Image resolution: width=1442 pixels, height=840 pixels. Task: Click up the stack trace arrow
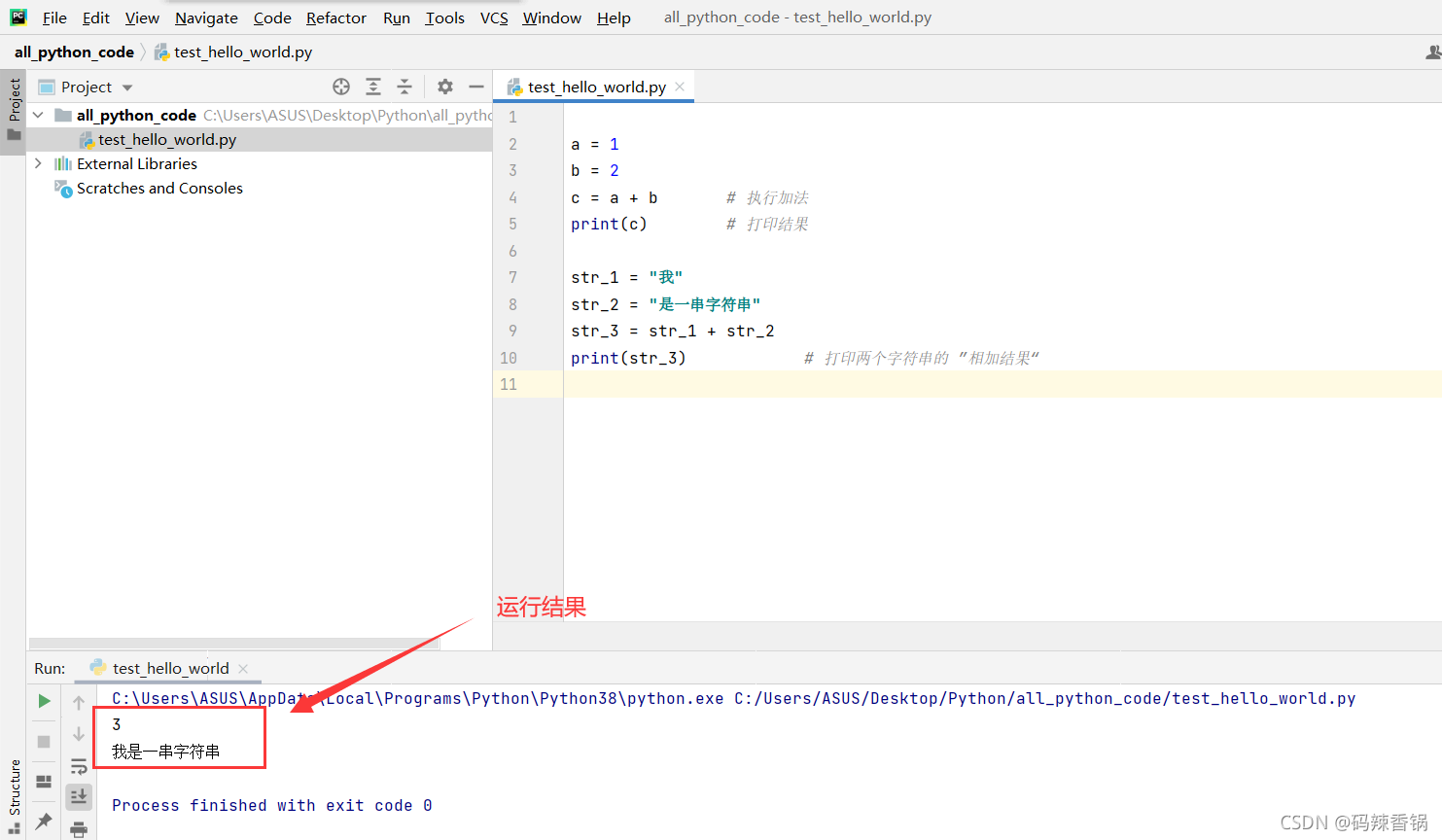tap(79, 702)
